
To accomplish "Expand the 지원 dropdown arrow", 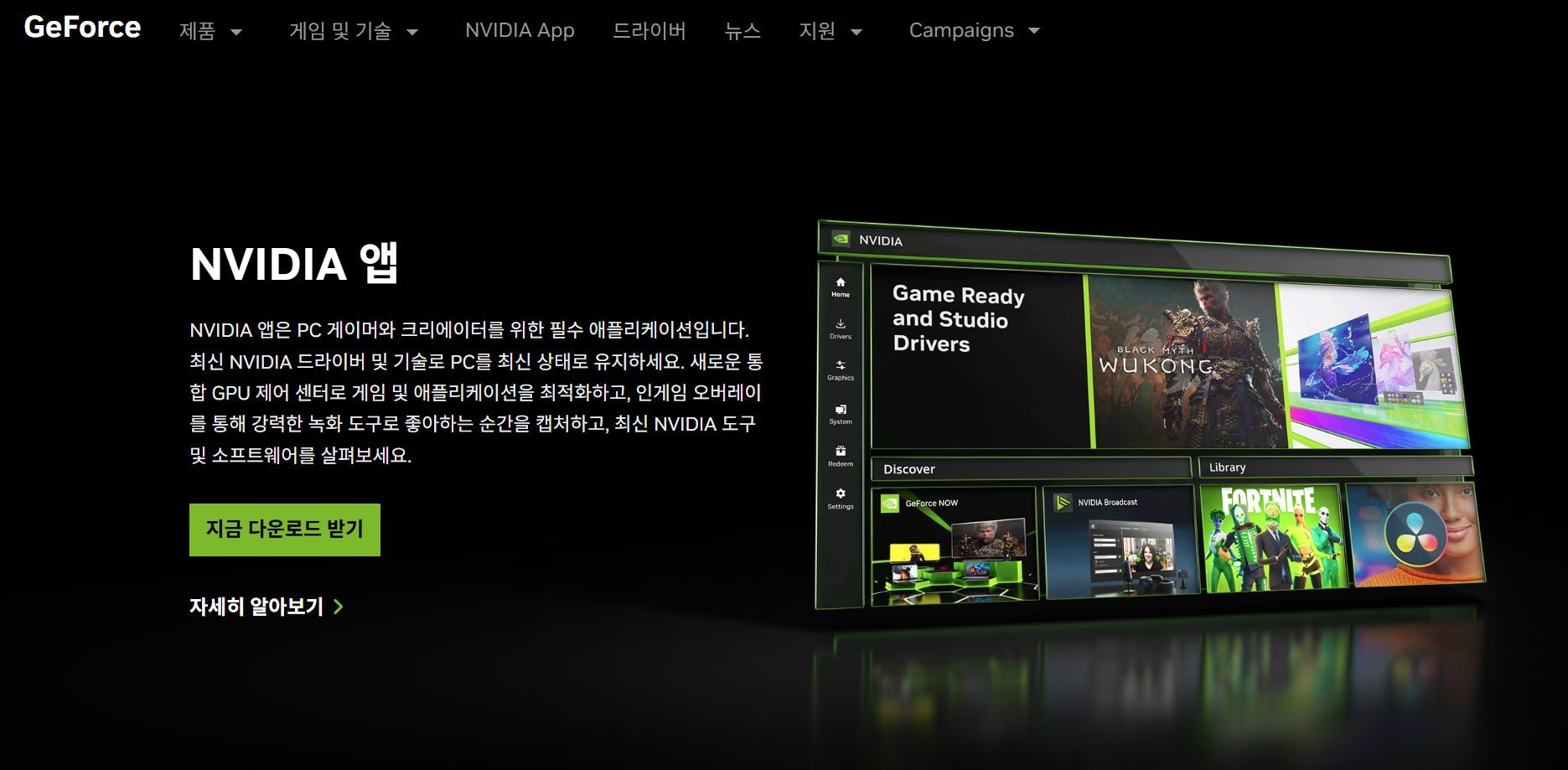I will 856,32.
